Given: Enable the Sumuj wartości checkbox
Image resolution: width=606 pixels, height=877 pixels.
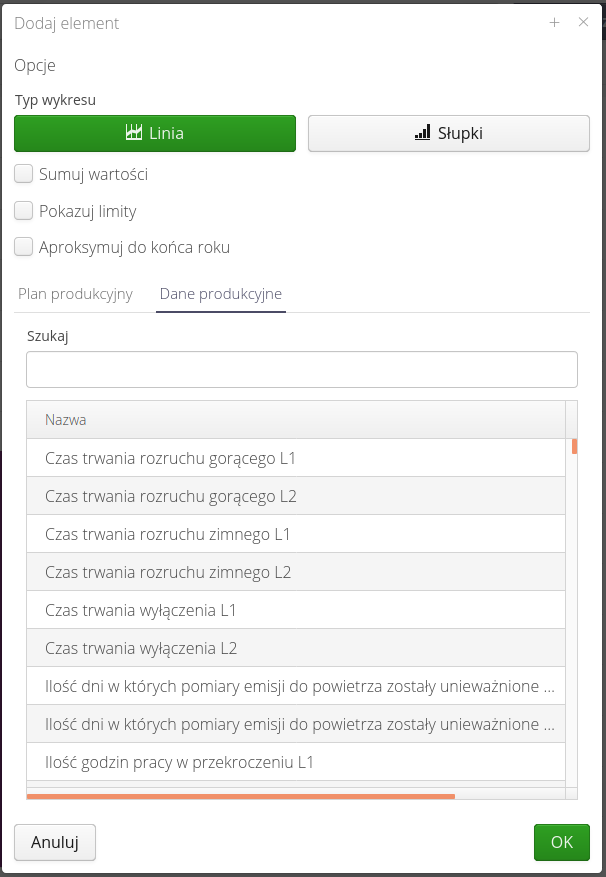Looking at the screenshot, I should click(24, 174).
